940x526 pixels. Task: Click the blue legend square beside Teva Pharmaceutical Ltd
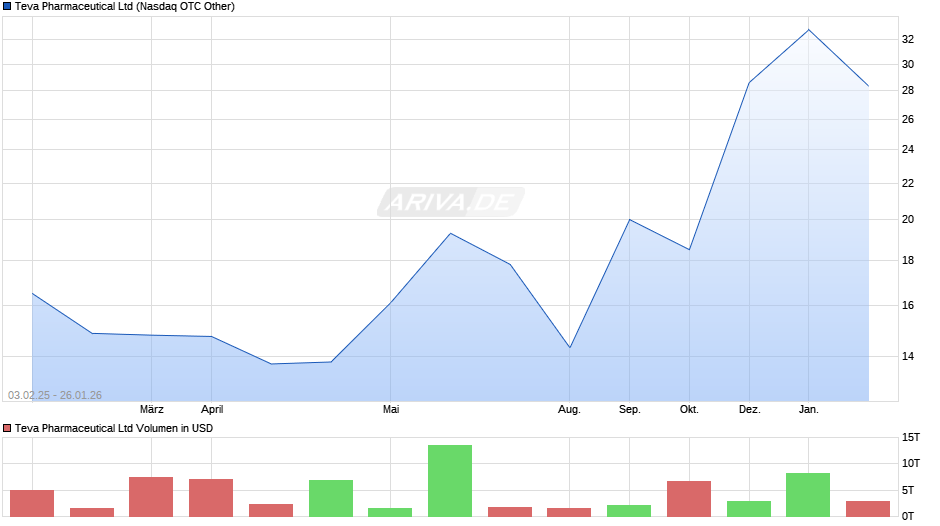click(x=7, y=7)
